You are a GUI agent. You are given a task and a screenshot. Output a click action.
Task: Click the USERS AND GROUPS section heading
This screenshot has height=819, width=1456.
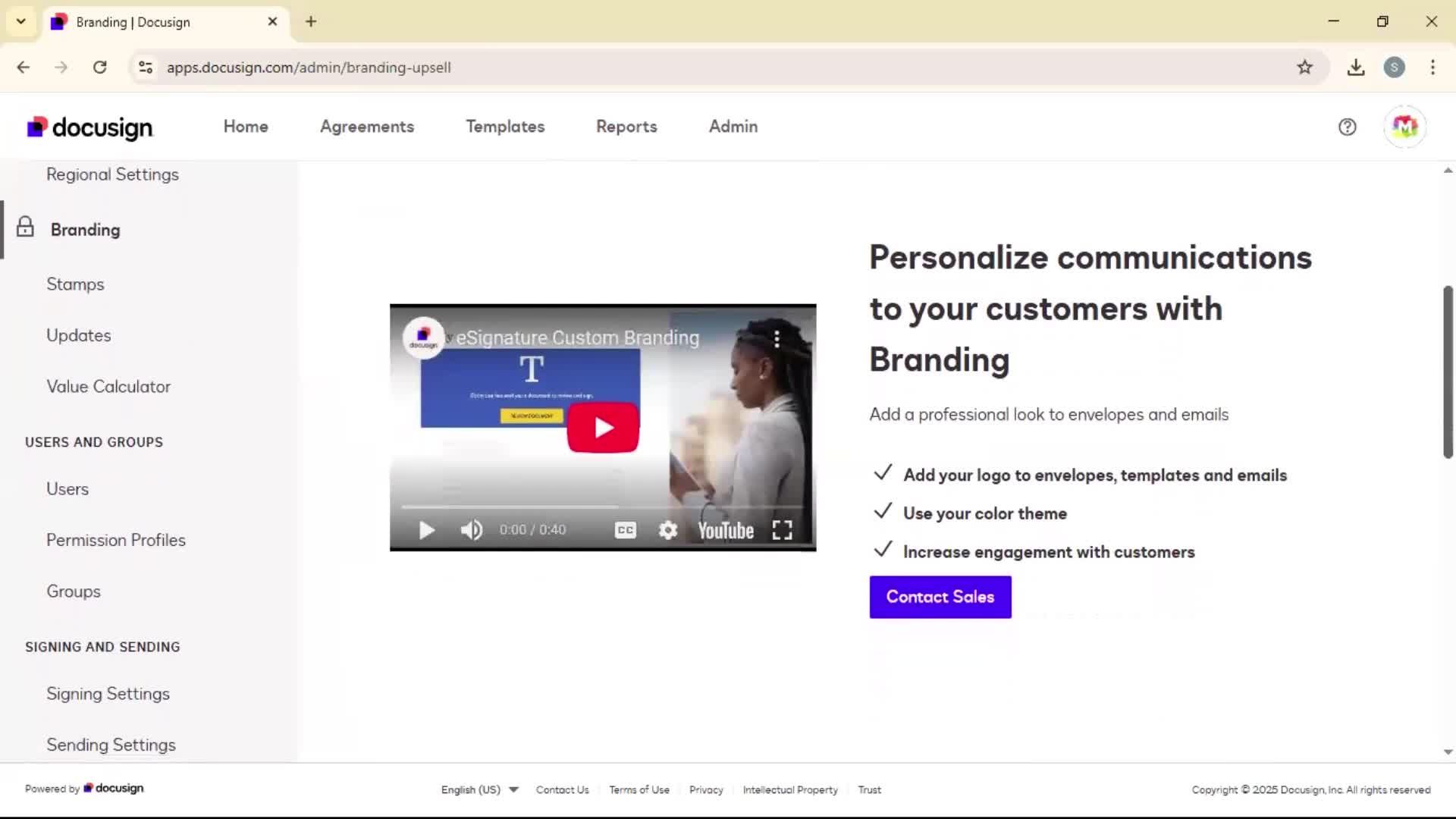(94, 442)
